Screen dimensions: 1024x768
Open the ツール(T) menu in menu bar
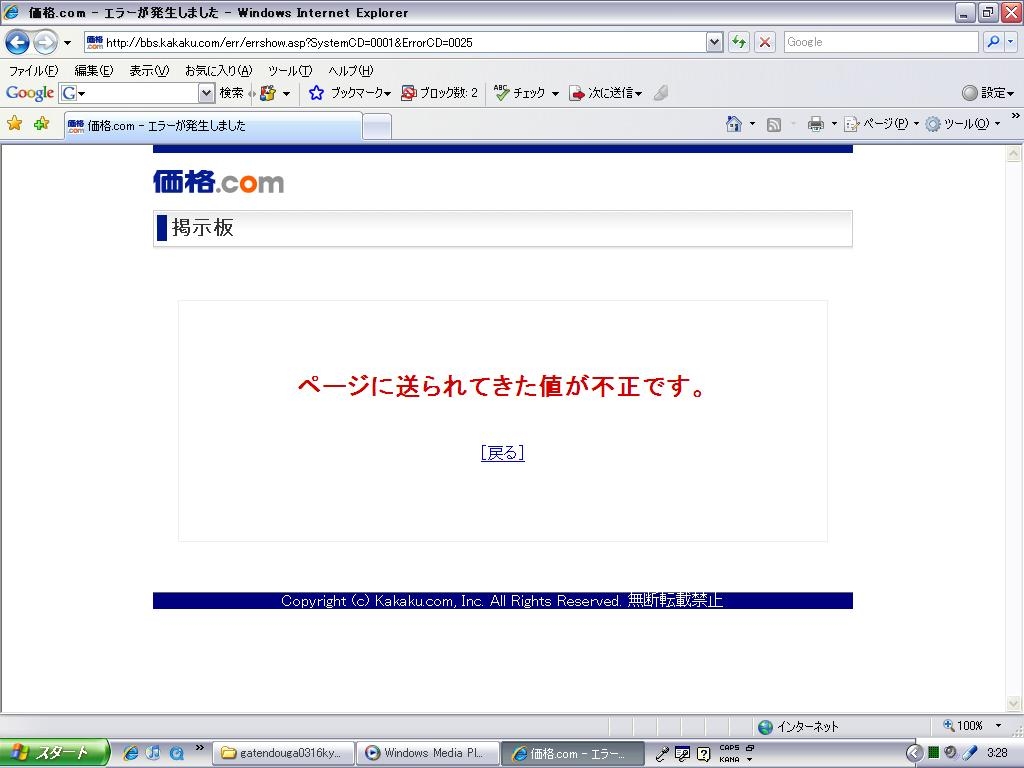pyautogui.click(x=290, y=71)
